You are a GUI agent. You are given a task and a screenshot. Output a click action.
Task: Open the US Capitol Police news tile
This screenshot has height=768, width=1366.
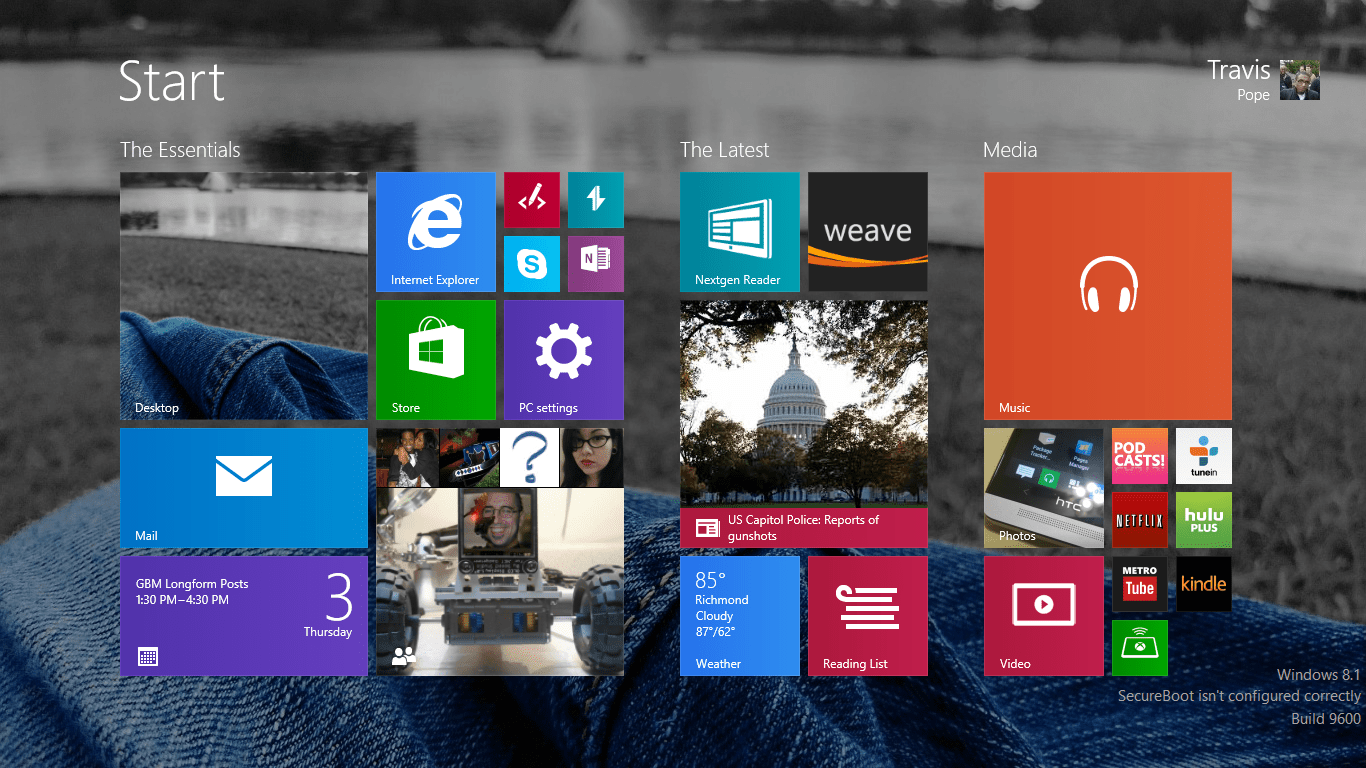803,424
